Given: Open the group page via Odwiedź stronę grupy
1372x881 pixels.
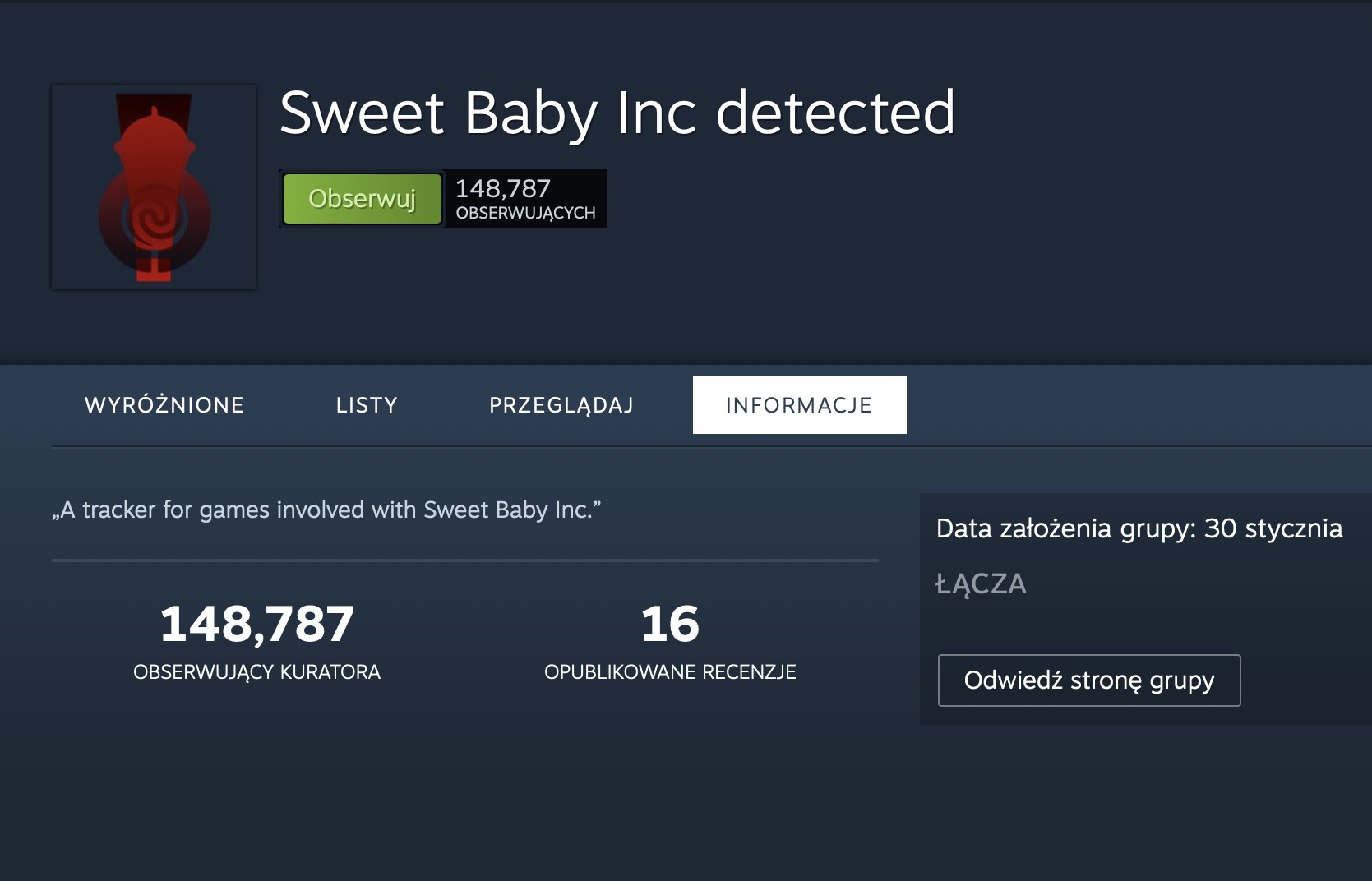Looking at the screenshot, I should [x=1089, y=680].
